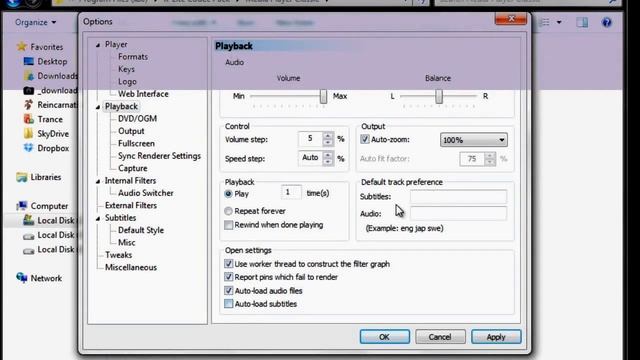Click the Network icon in Explorer sidebar
The image size is (640, 360).
coord(22,278)
